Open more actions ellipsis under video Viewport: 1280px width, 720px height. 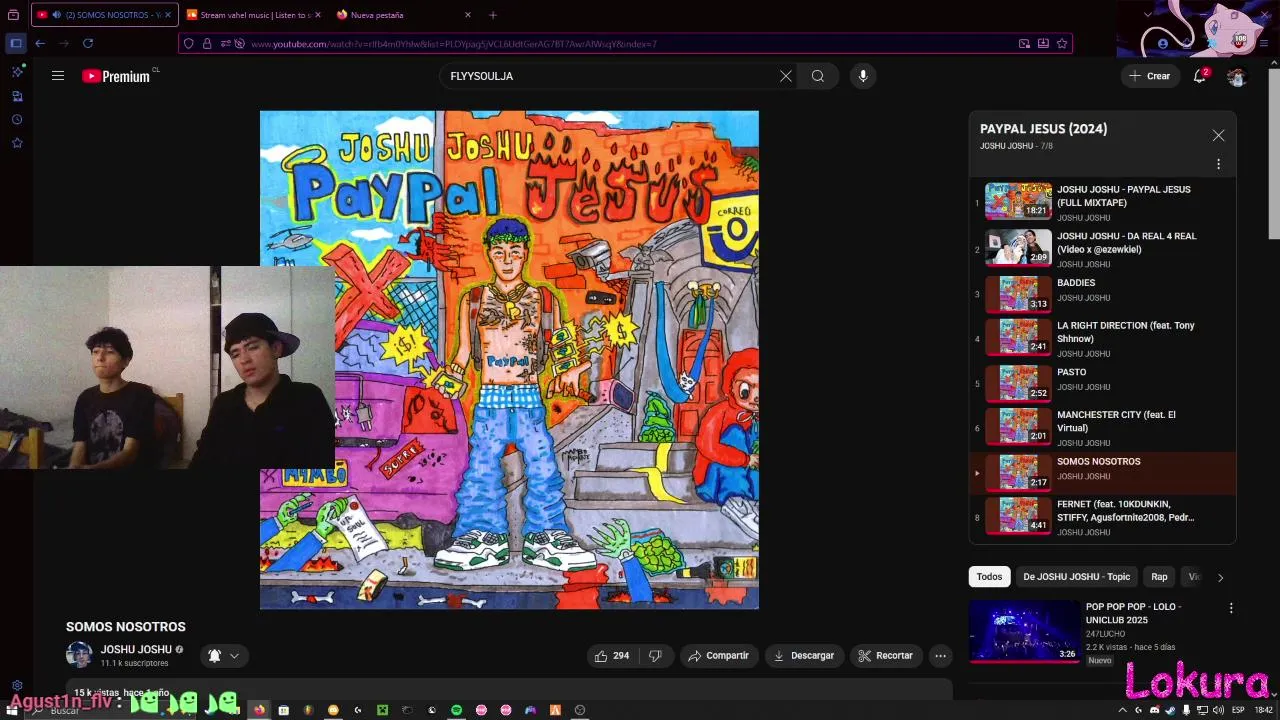pyautogui.click(x=940, y=656)
